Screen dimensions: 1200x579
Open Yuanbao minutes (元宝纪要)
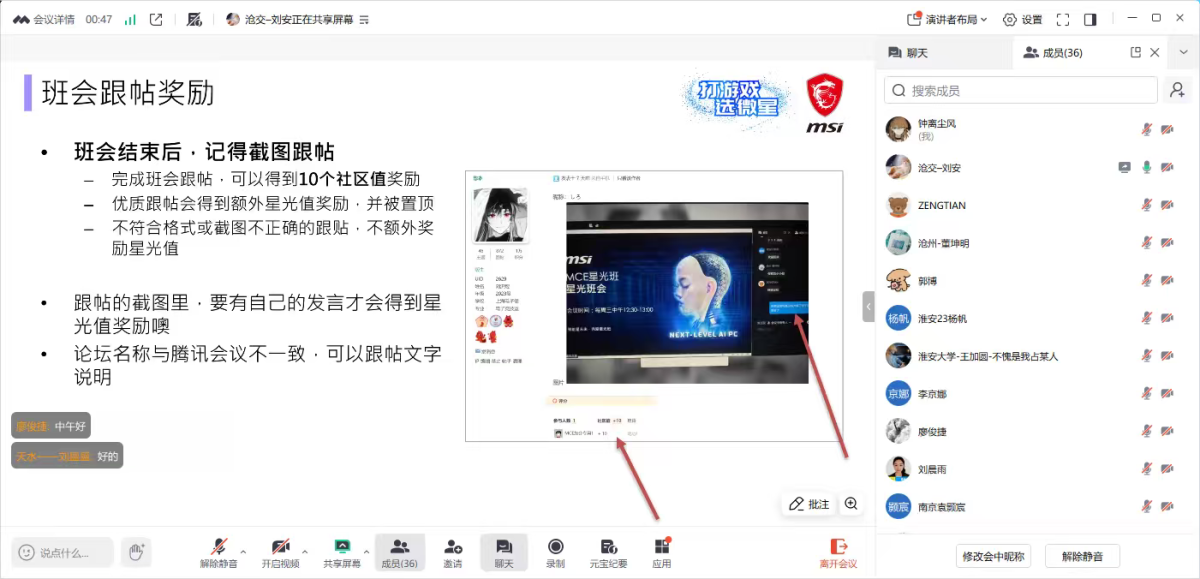coord(608,552)
